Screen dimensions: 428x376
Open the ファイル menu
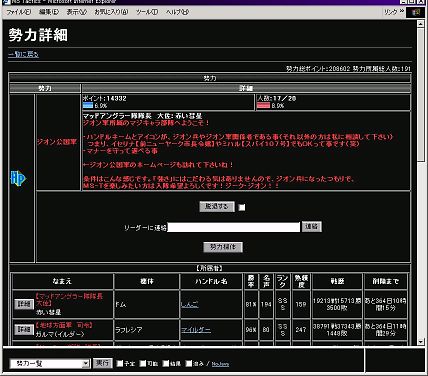(x=19, y=12)
